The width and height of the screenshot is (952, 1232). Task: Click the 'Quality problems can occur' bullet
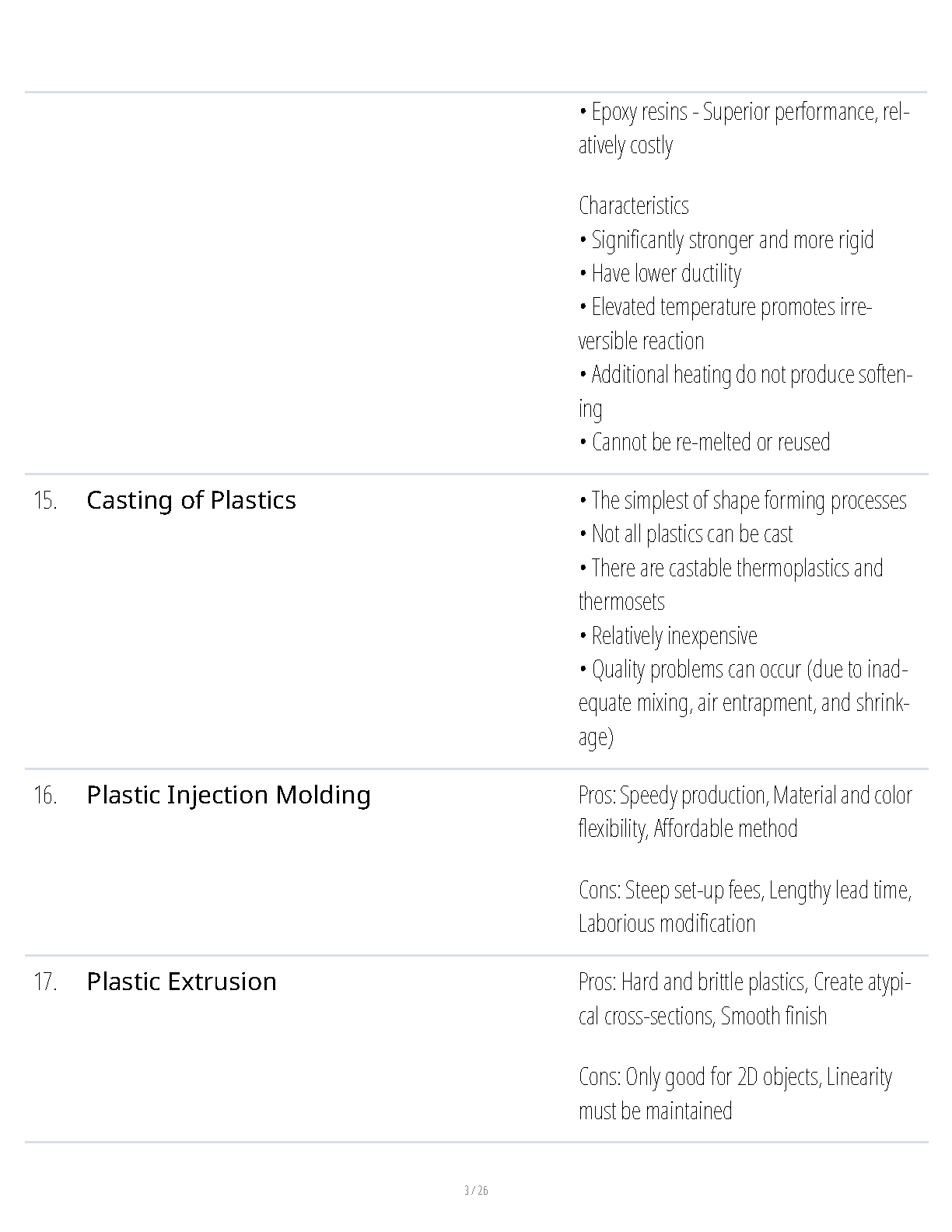tap(744, 703)
